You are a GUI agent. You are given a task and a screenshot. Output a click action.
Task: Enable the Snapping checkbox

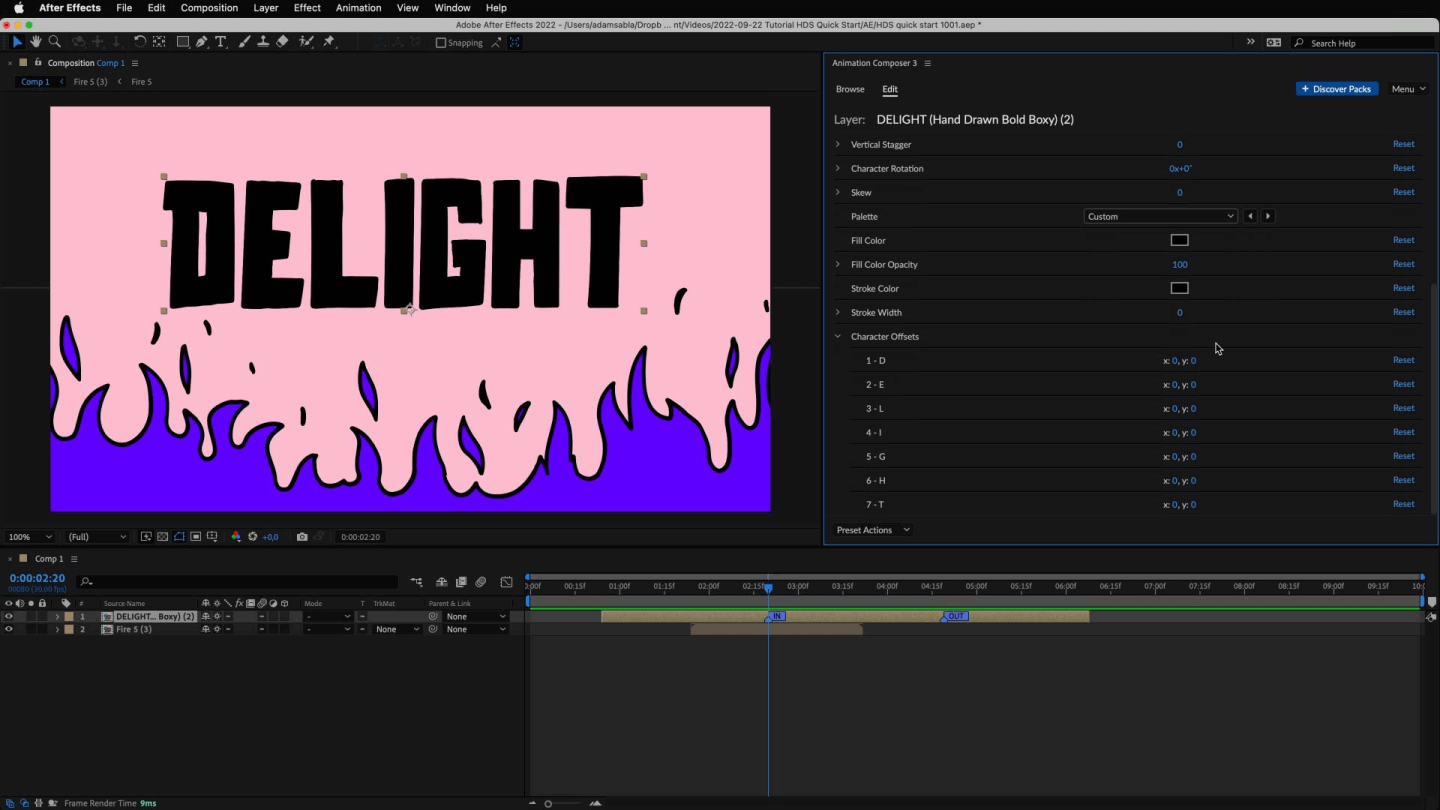[441, 43]
